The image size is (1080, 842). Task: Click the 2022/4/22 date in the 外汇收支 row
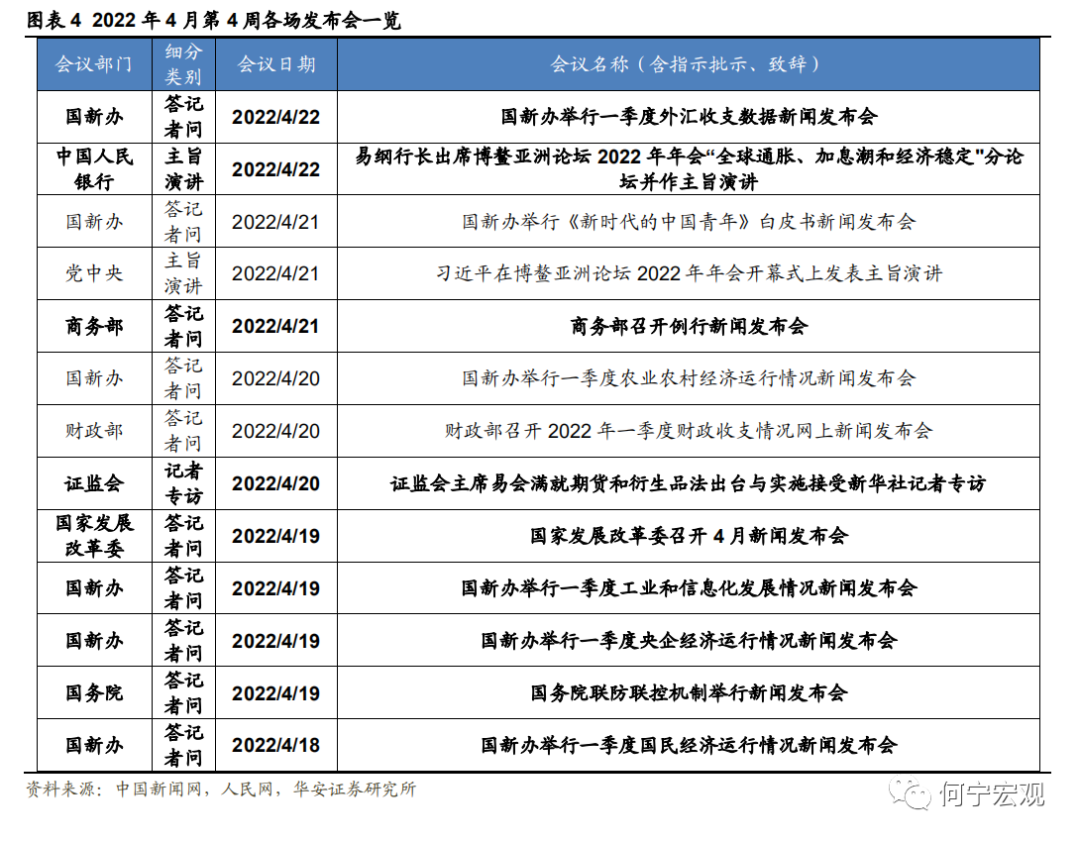(x=276, y=117)
